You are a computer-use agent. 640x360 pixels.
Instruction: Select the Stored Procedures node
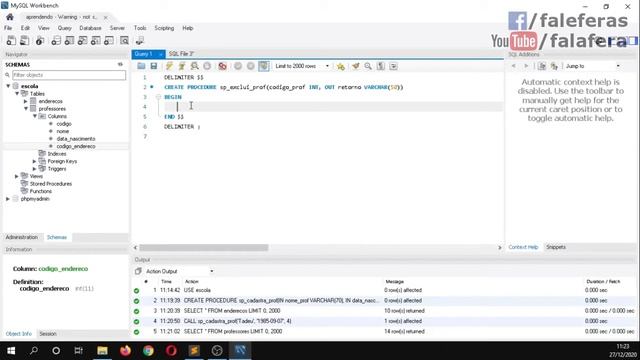51,184
